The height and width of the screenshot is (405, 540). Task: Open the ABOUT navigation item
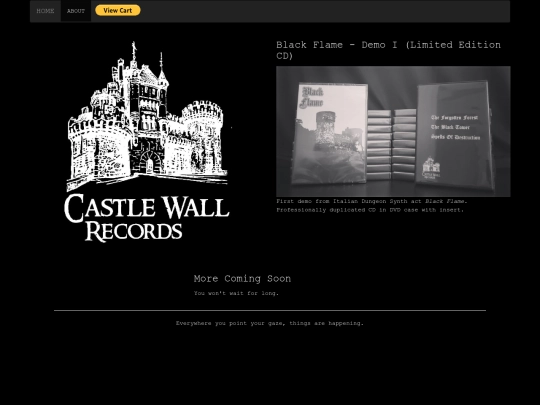click(76, 11)
